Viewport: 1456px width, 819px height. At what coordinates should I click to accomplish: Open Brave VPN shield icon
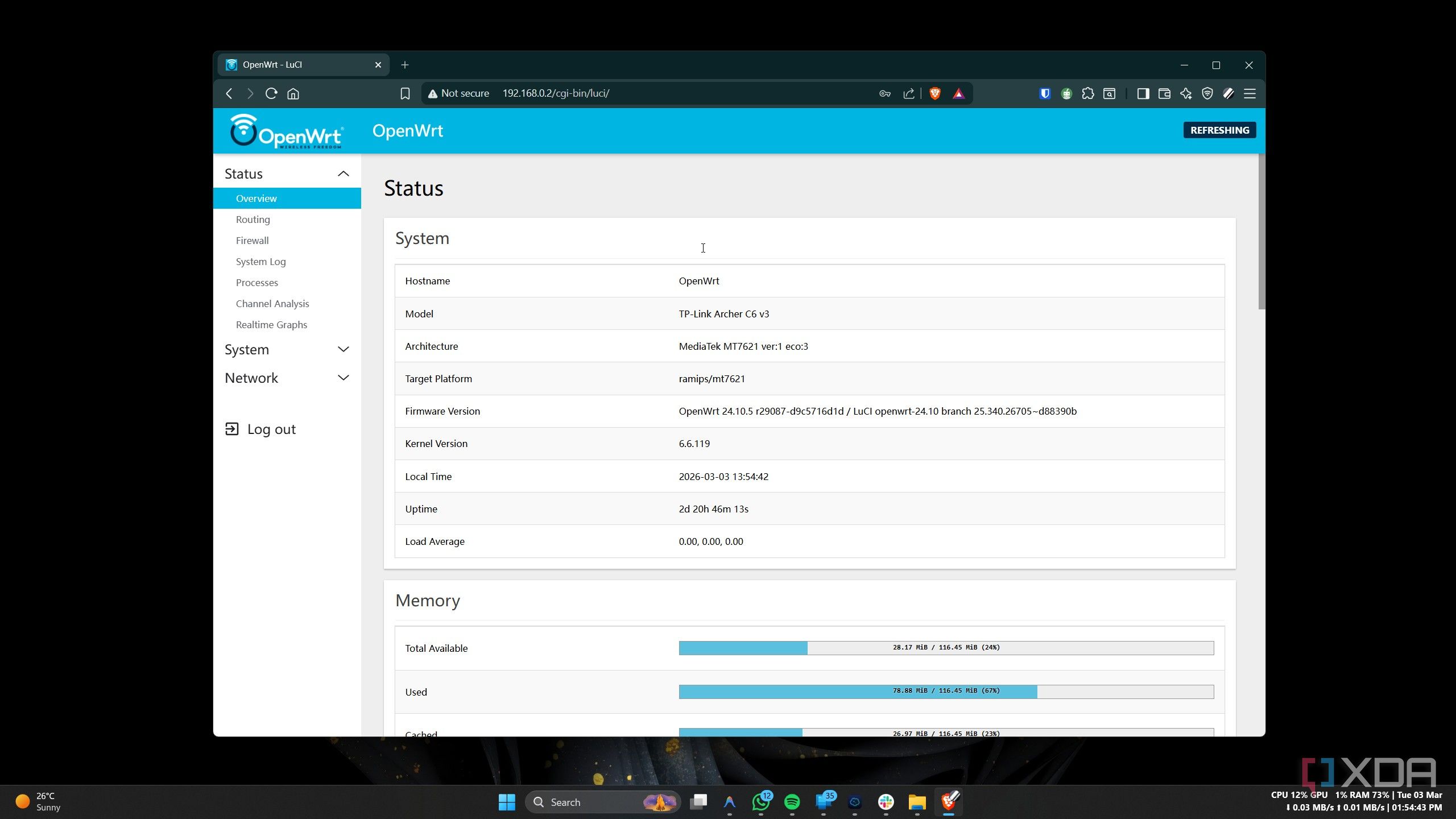[x=1207, y=93]
